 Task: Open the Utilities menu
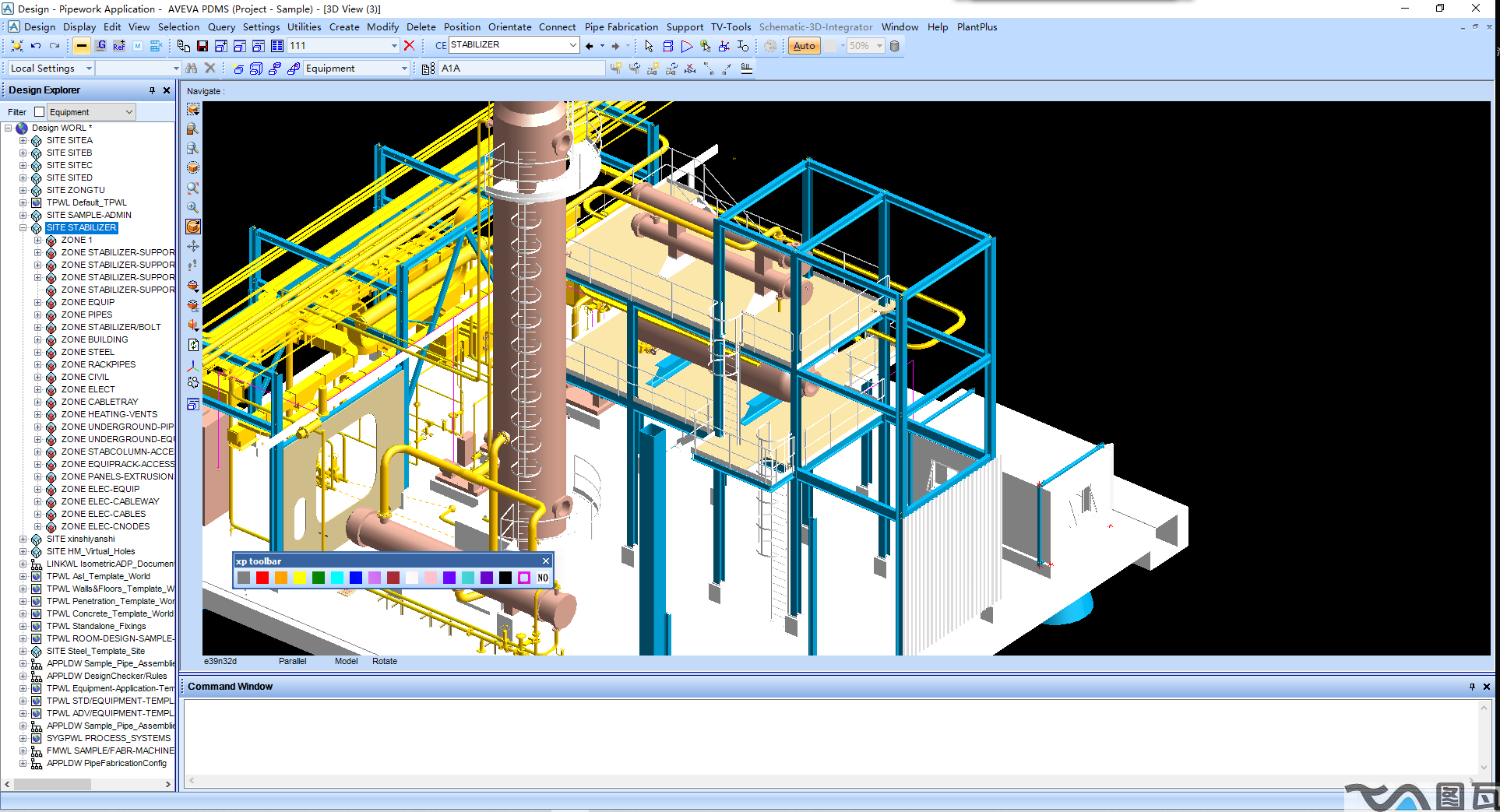pos(304,26)
